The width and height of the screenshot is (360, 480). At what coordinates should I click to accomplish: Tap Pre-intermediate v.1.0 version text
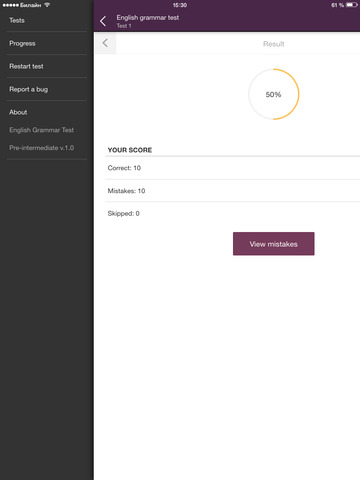41,148
